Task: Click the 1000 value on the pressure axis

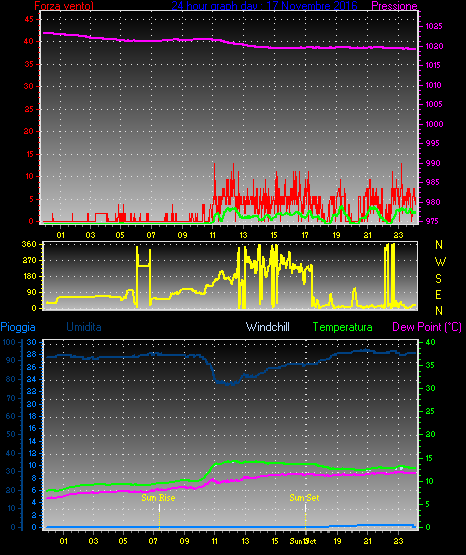Action: pos(434,124)
